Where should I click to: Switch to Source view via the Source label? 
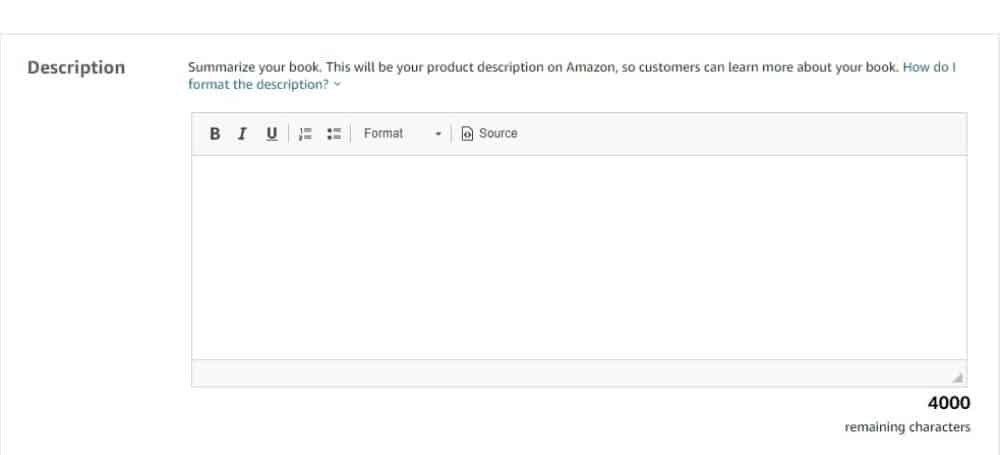[x=498, y=133]
